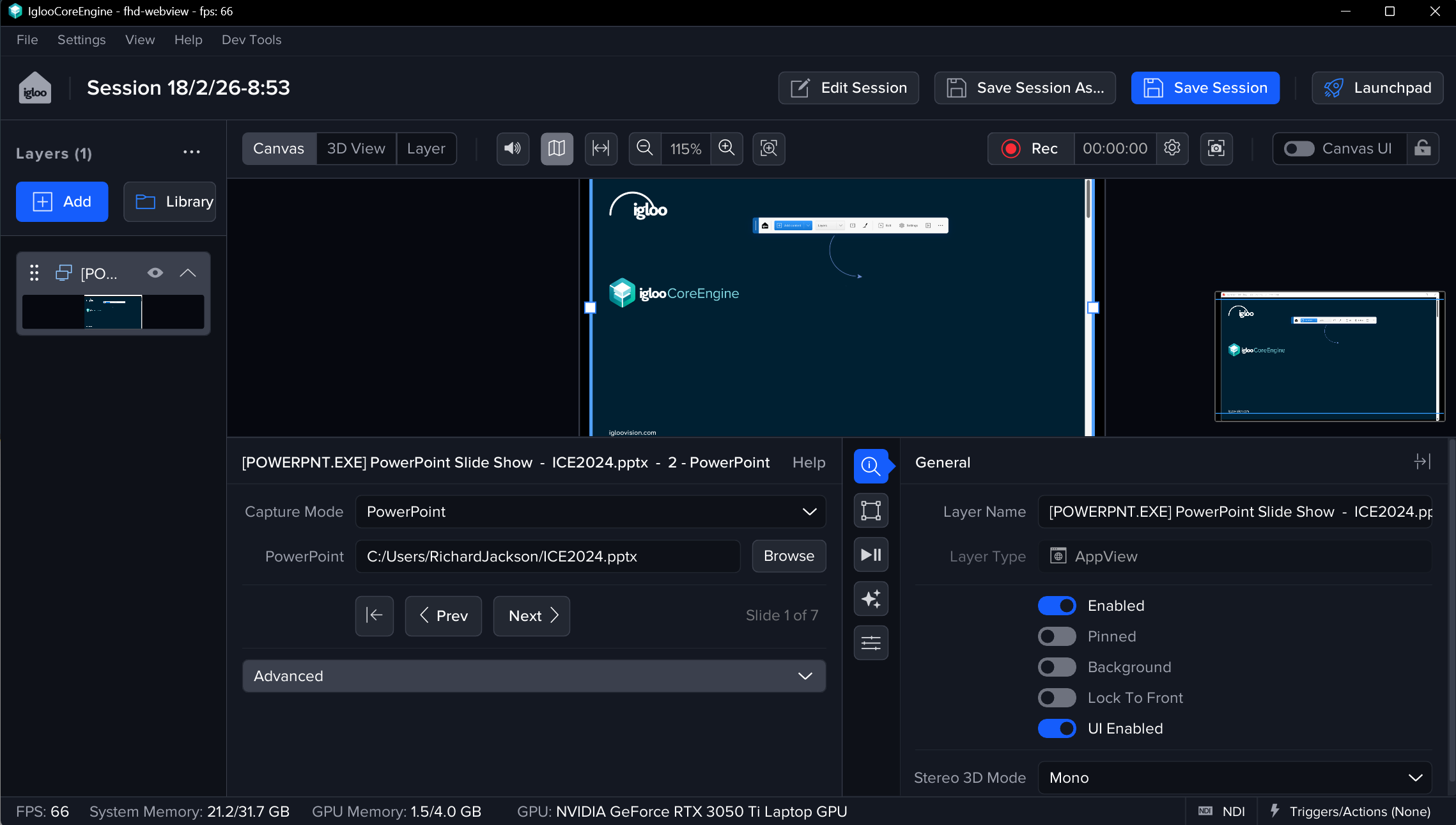Open the Capture Mode dropdown
The image size is (1456, 825).
pyautogui.click(x=590, y=512)
